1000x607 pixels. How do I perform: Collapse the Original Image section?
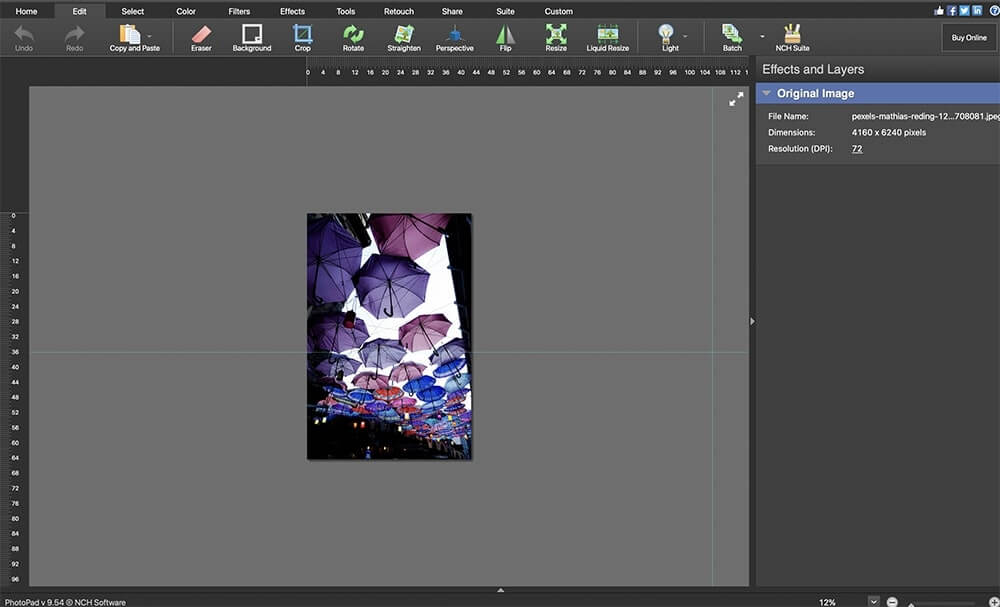click(766, 92)
